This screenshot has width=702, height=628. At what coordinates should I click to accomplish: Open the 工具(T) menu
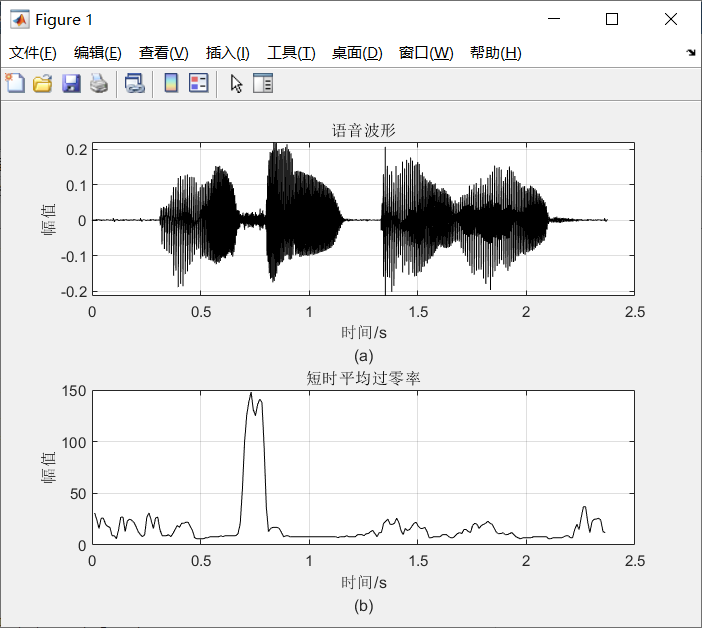coord(291,53)
